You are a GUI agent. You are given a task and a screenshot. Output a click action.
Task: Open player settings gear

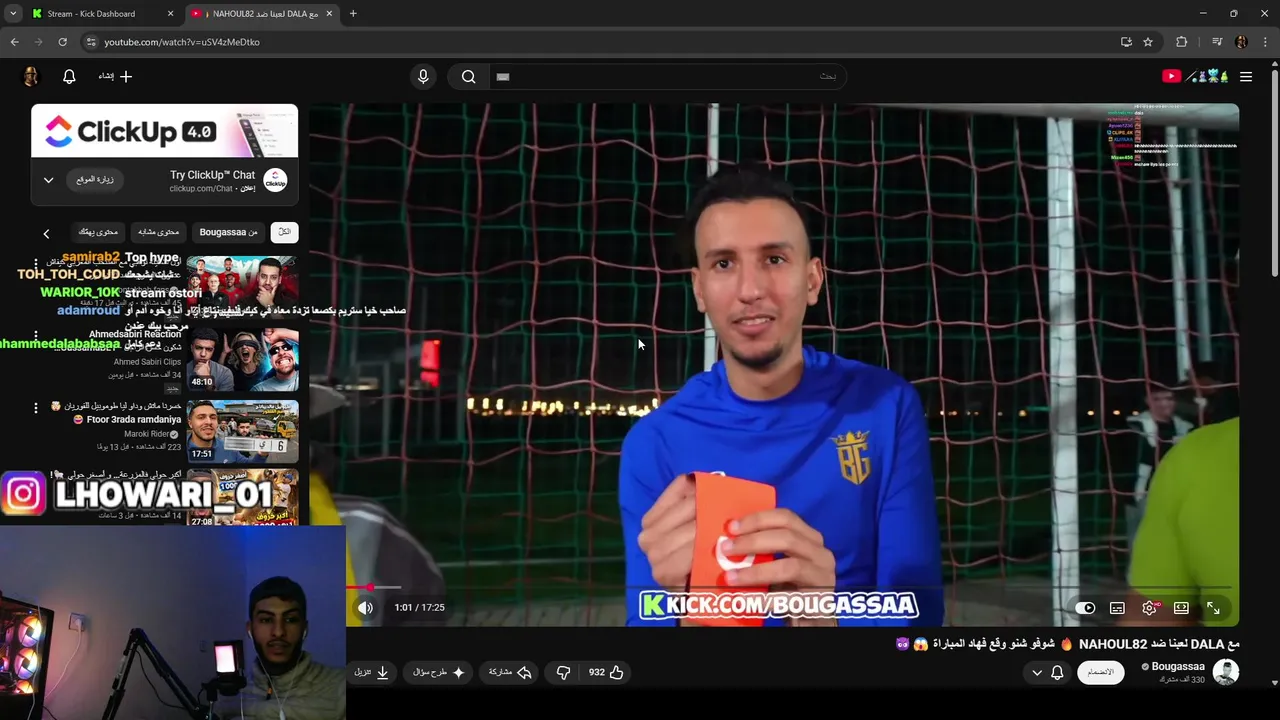coord(1149,608)
